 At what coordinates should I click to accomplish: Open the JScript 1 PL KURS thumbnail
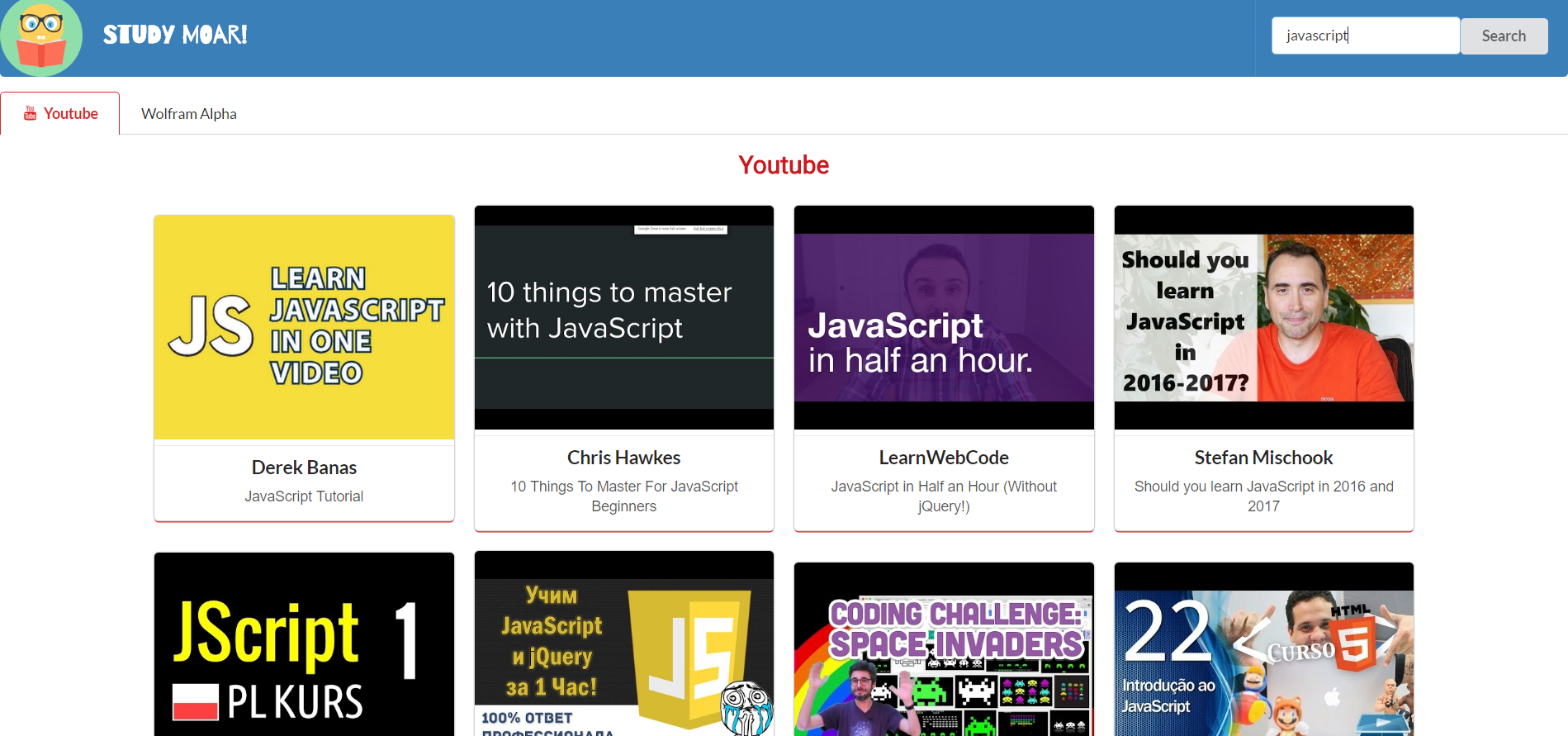304,644
